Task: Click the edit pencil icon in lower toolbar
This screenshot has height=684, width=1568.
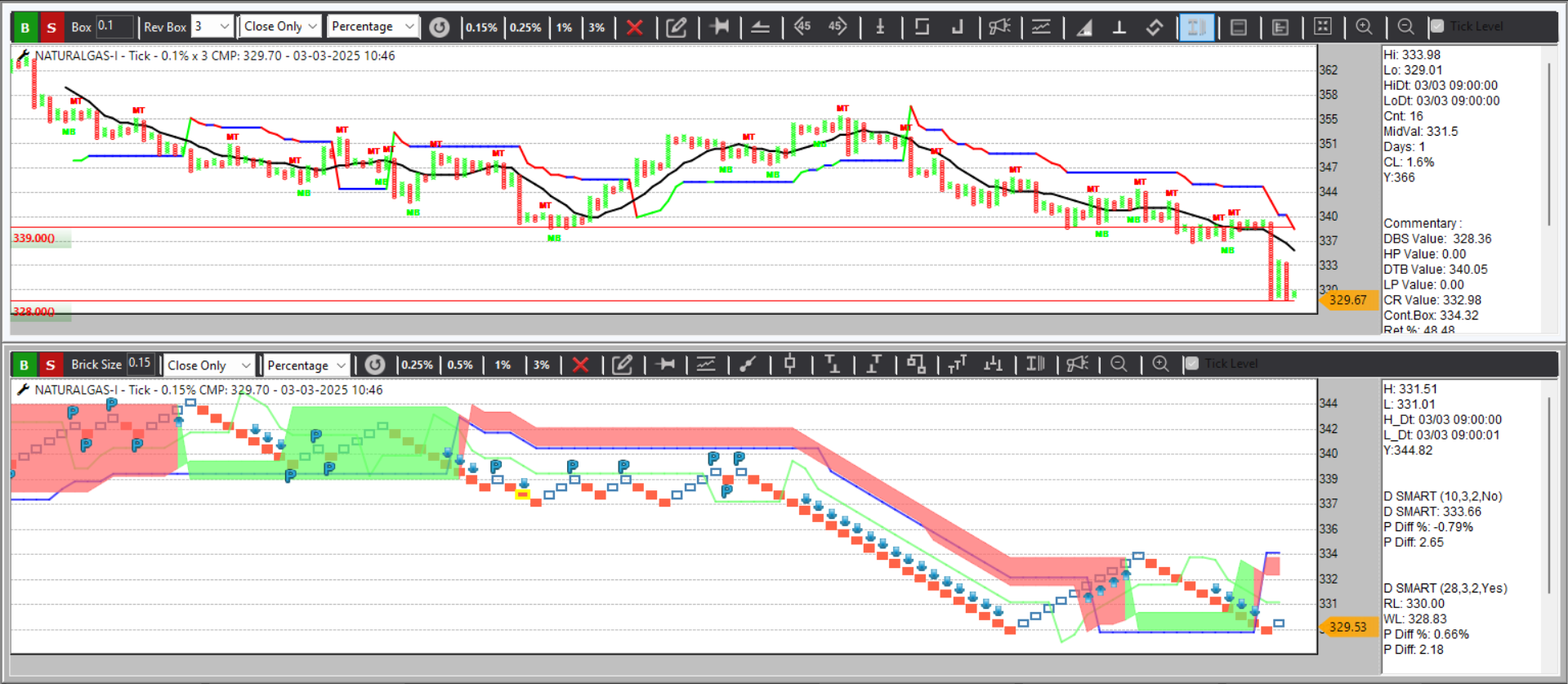Action: point(623,364)
